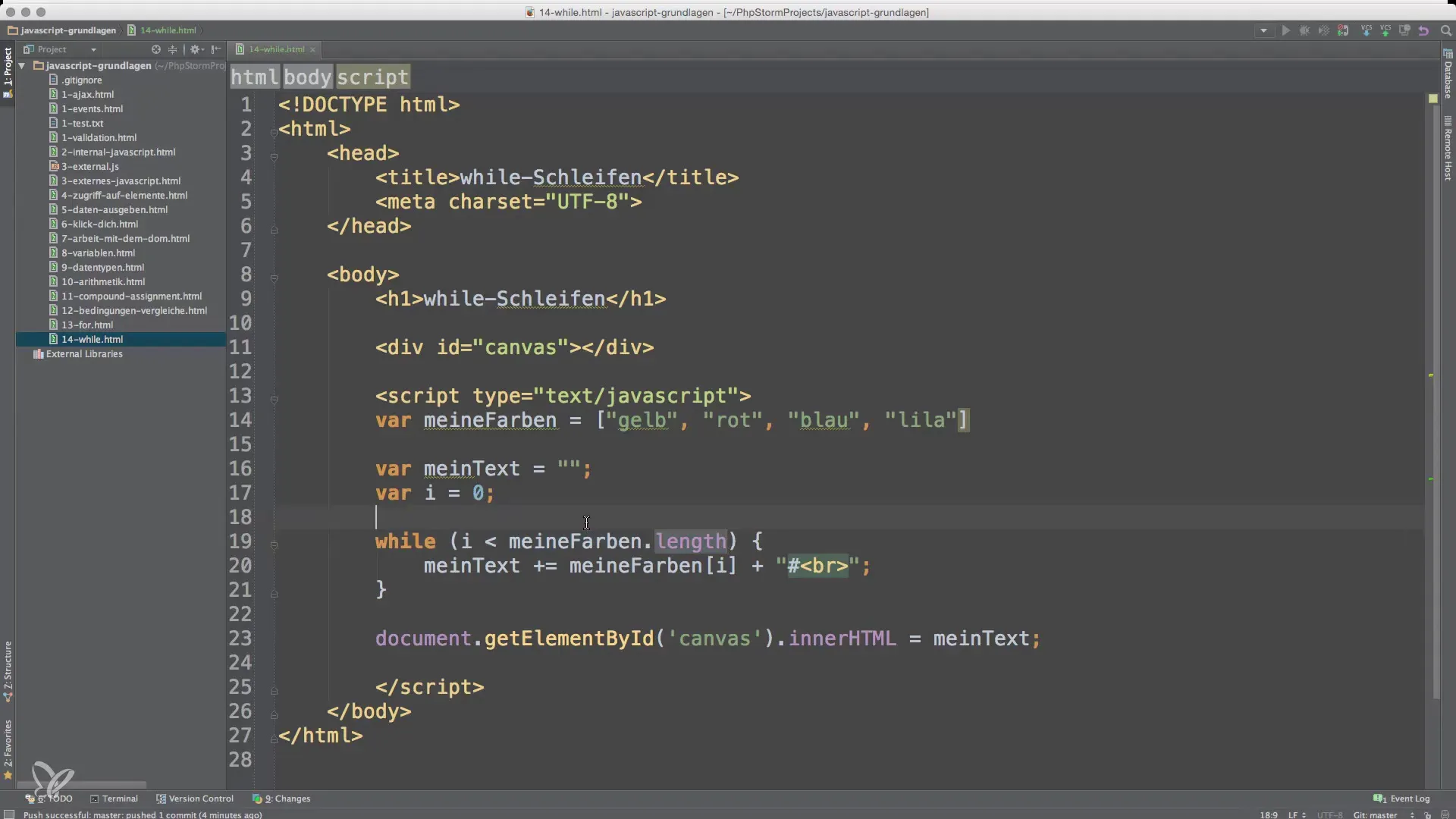1456x819 pixels.
Task: Click on 'innerHTML' in line 23
Action: 842,639
